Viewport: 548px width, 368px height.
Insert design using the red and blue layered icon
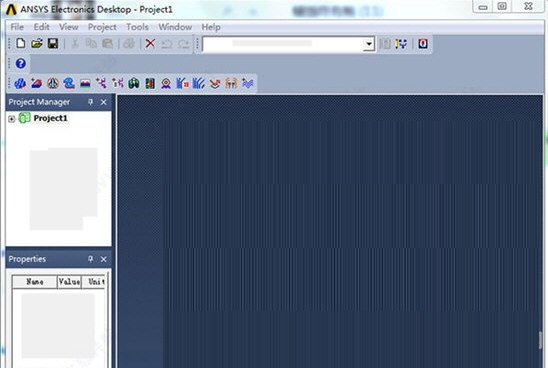[36, 84]
